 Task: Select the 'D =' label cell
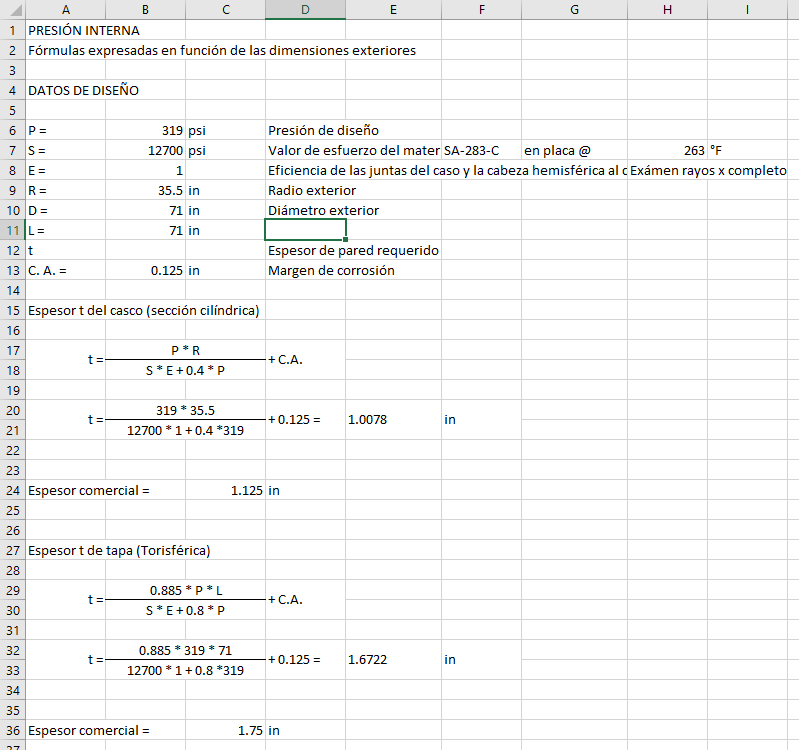(x=65, y=210)
